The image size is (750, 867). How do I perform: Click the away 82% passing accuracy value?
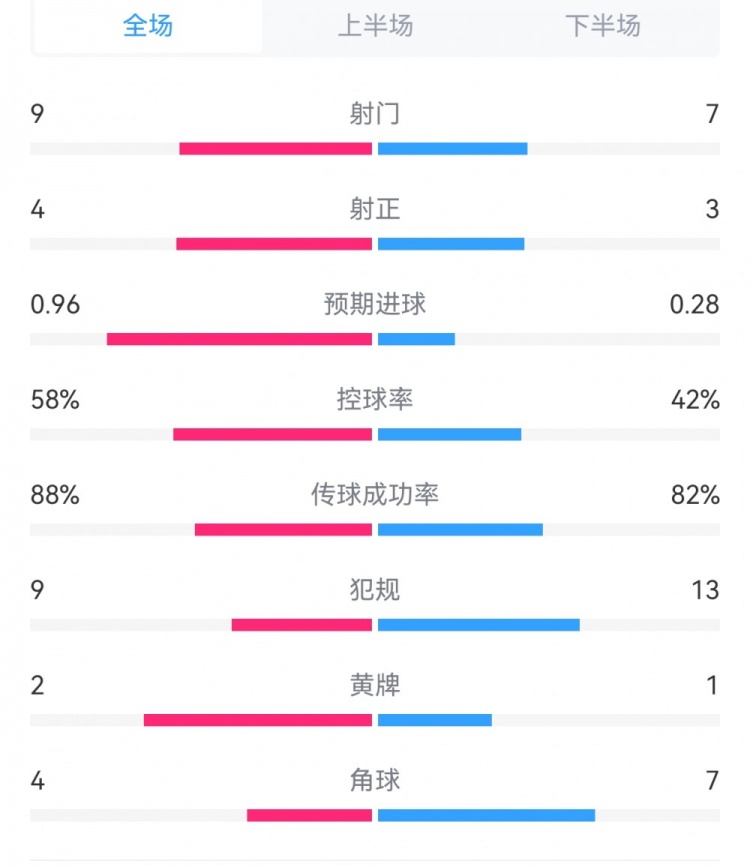(697, 494)
